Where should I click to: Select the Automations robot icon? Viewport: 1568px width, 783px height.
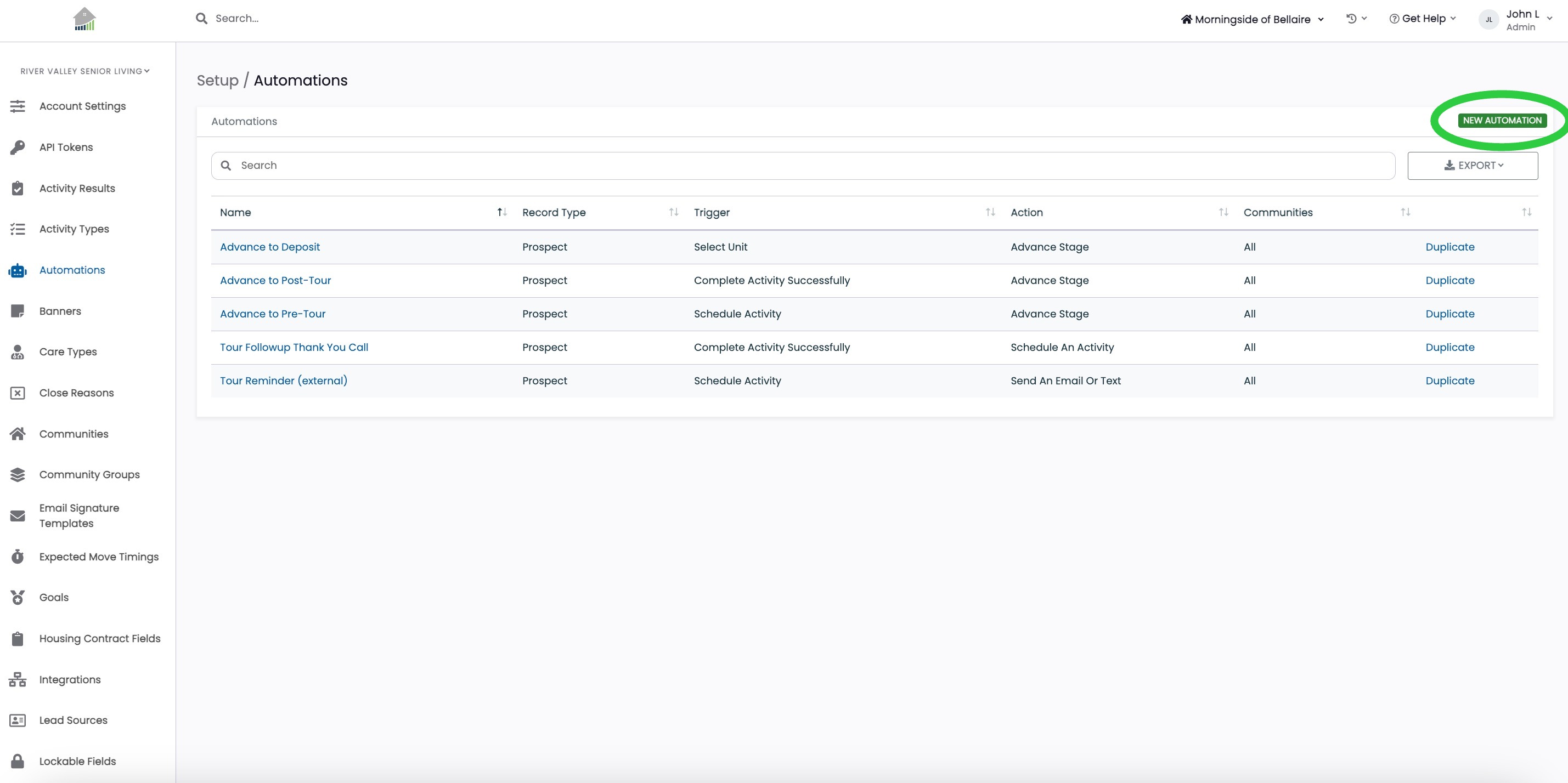tap(18, 270)
